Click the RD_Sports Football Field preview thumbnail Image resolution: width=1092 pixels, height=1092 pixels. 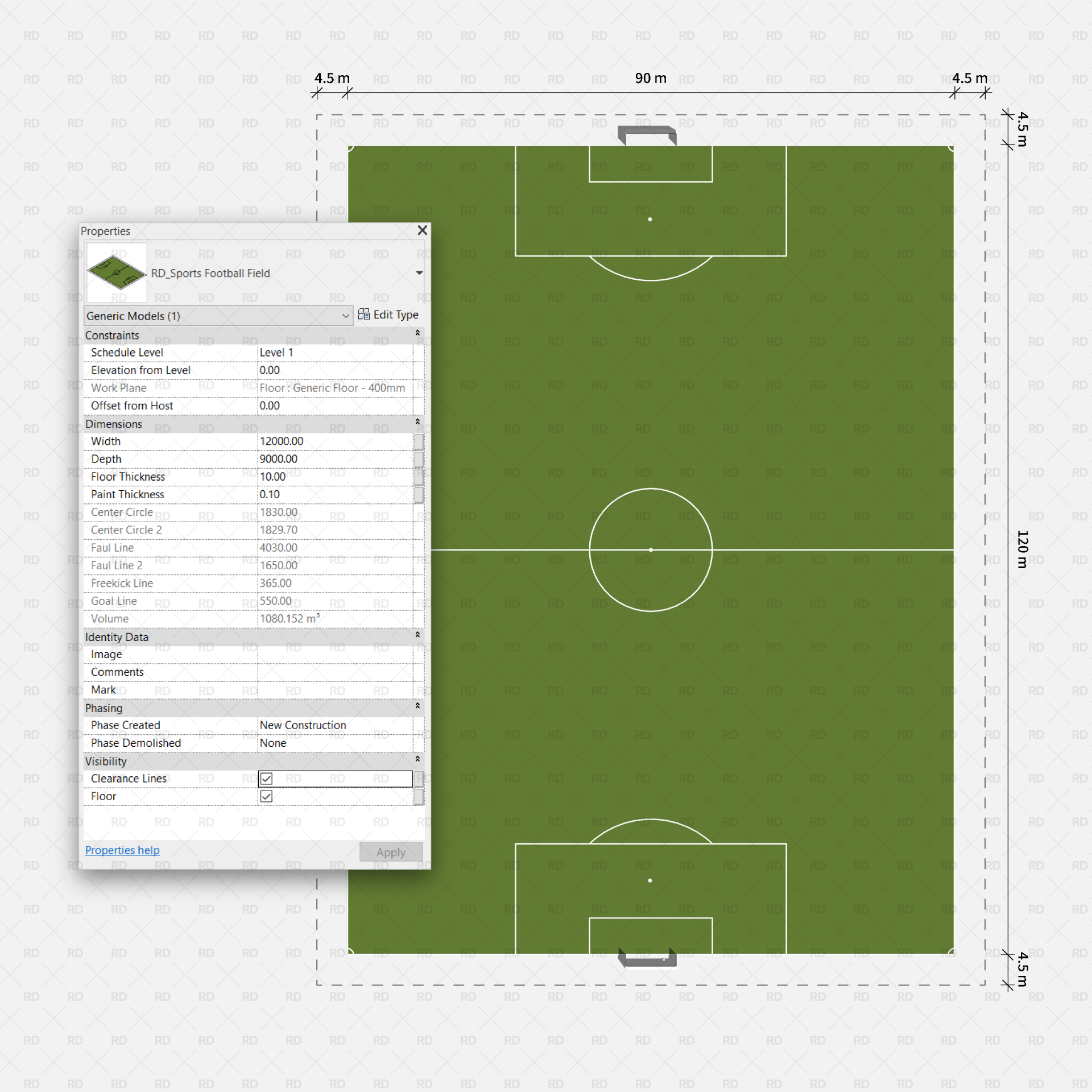tap(116, 273)
